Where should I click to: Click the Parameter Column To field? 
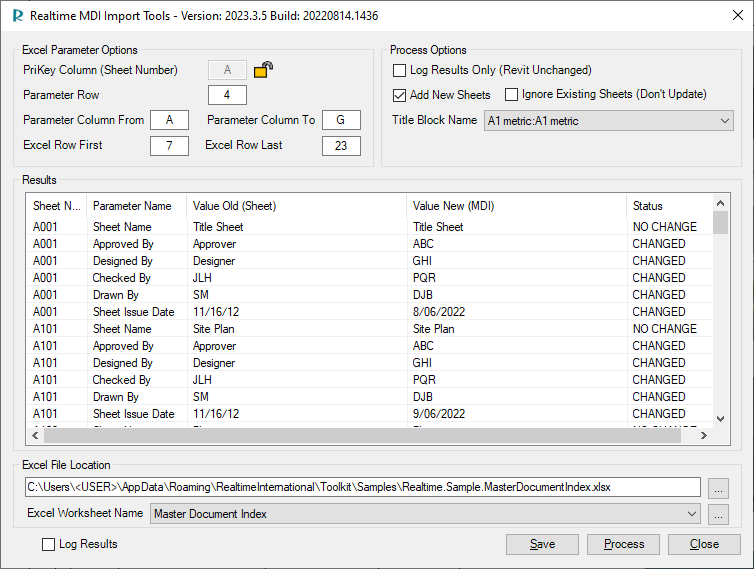pos(341,120)
